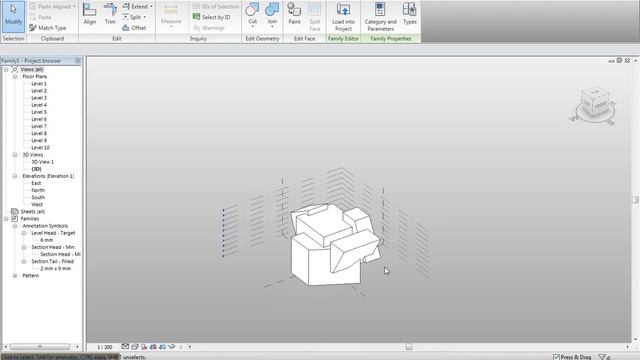Image resolution: width=640 pixels, height=360 pixels.
Task: Select Sheets (all) item
Action: coord(33,211)
